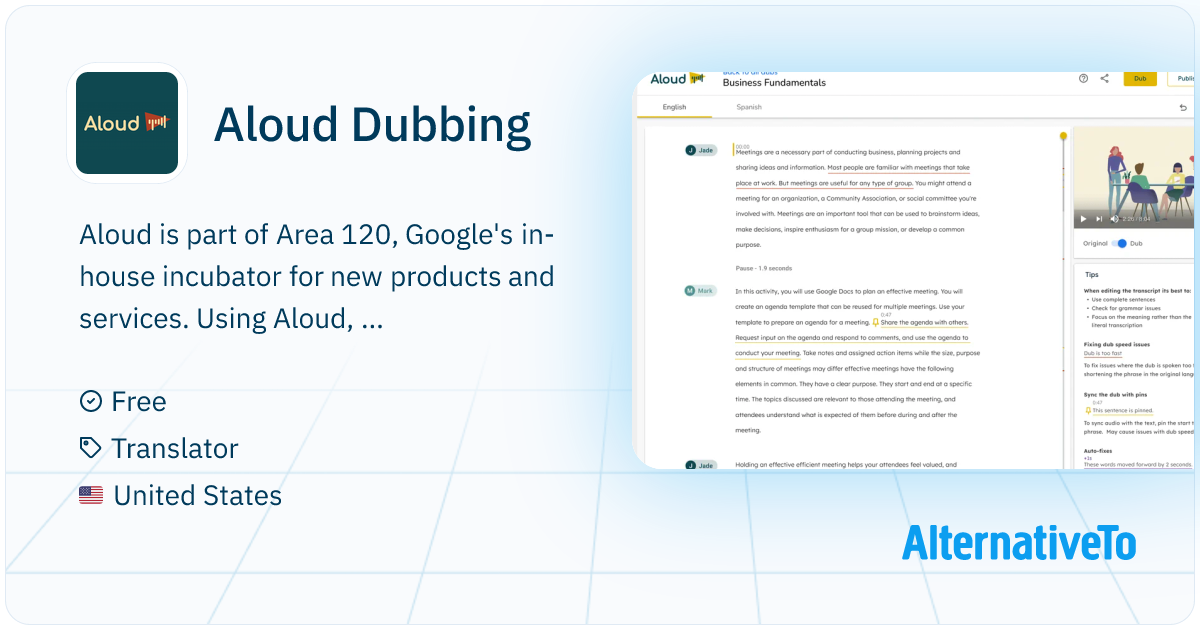The height and width of the screenshot is (630, 1200).
Task: Click the 'Aloud is part of Area 120' description
Action: click(x=318, y=278)
